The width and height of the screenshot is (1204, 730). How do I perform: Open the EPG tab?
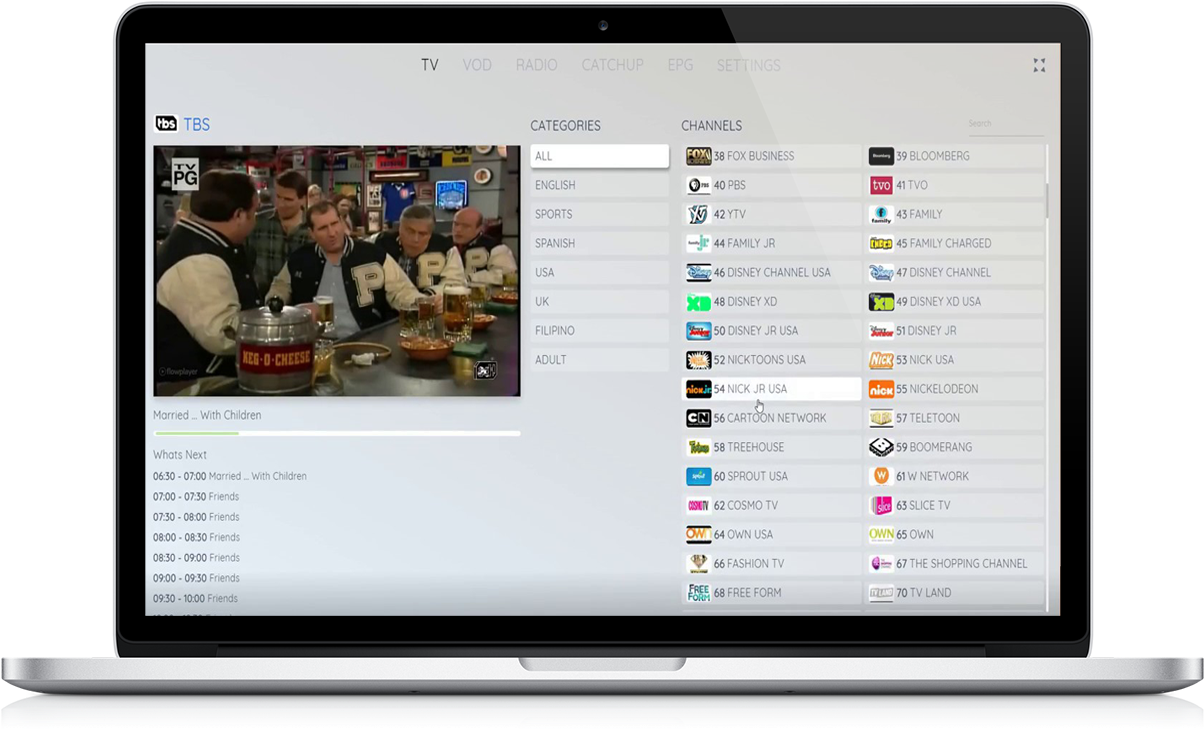[680, 65]
